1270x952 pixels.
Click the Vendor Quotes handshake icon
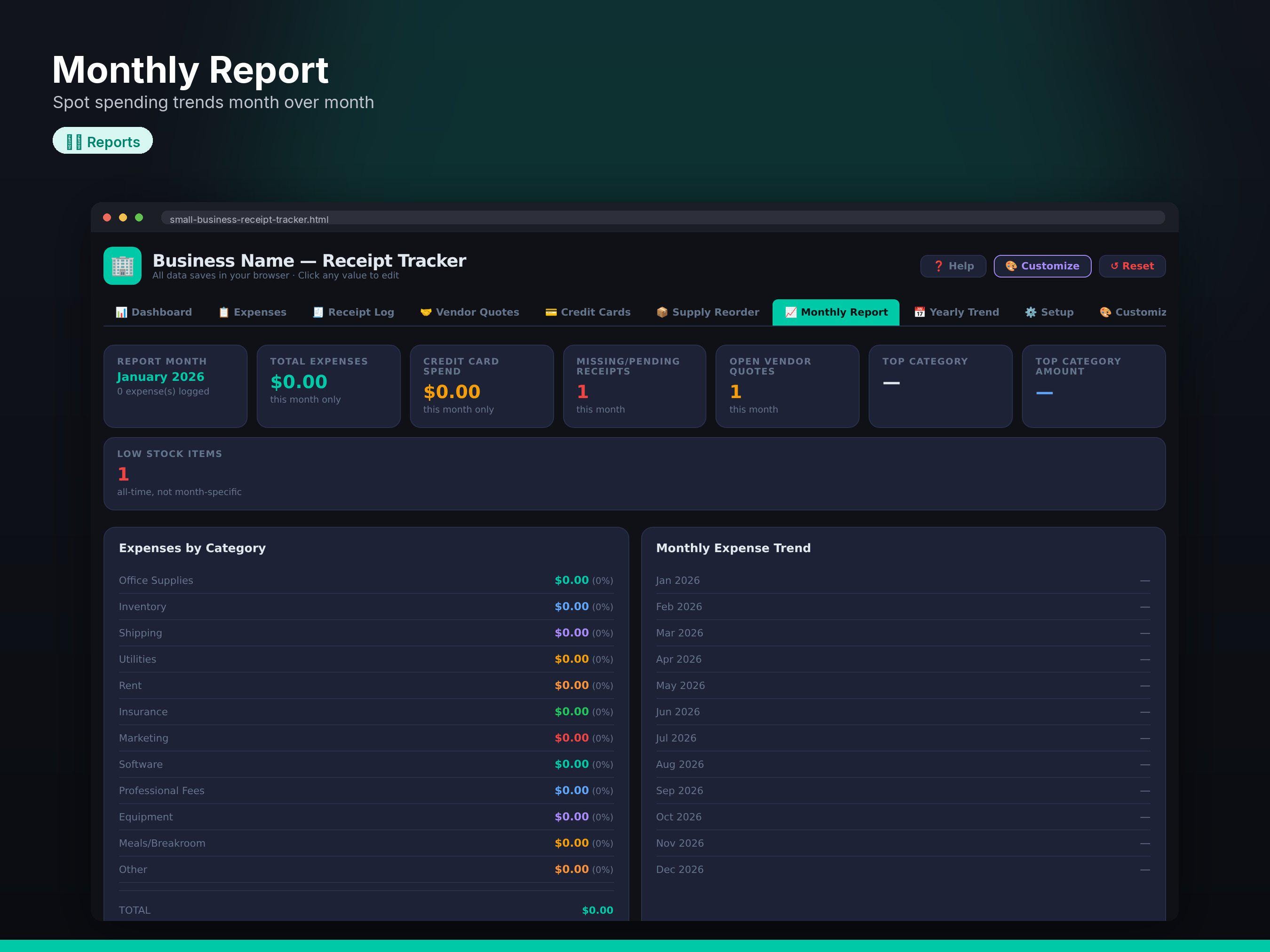425,312
